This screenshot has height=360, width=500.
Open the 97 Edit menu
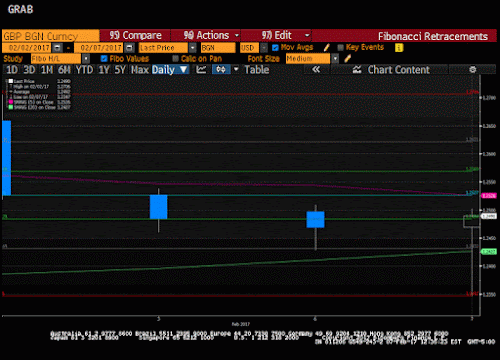276,35
